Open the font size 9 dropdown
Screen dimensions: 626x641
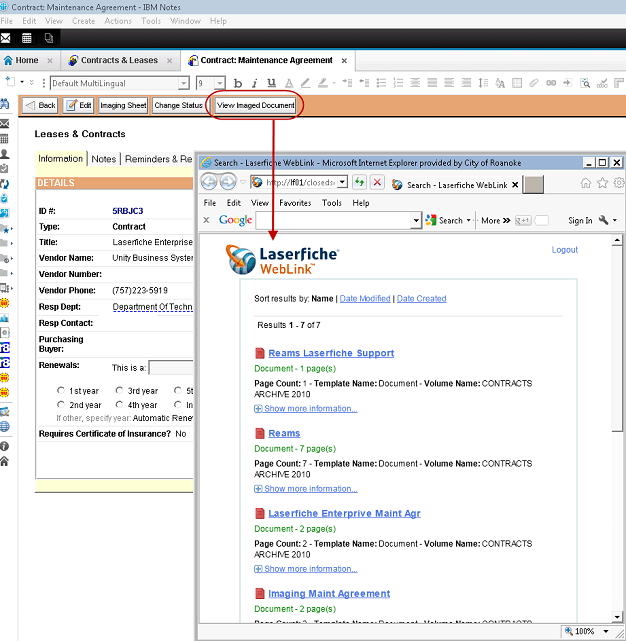(x=220, y=83)
